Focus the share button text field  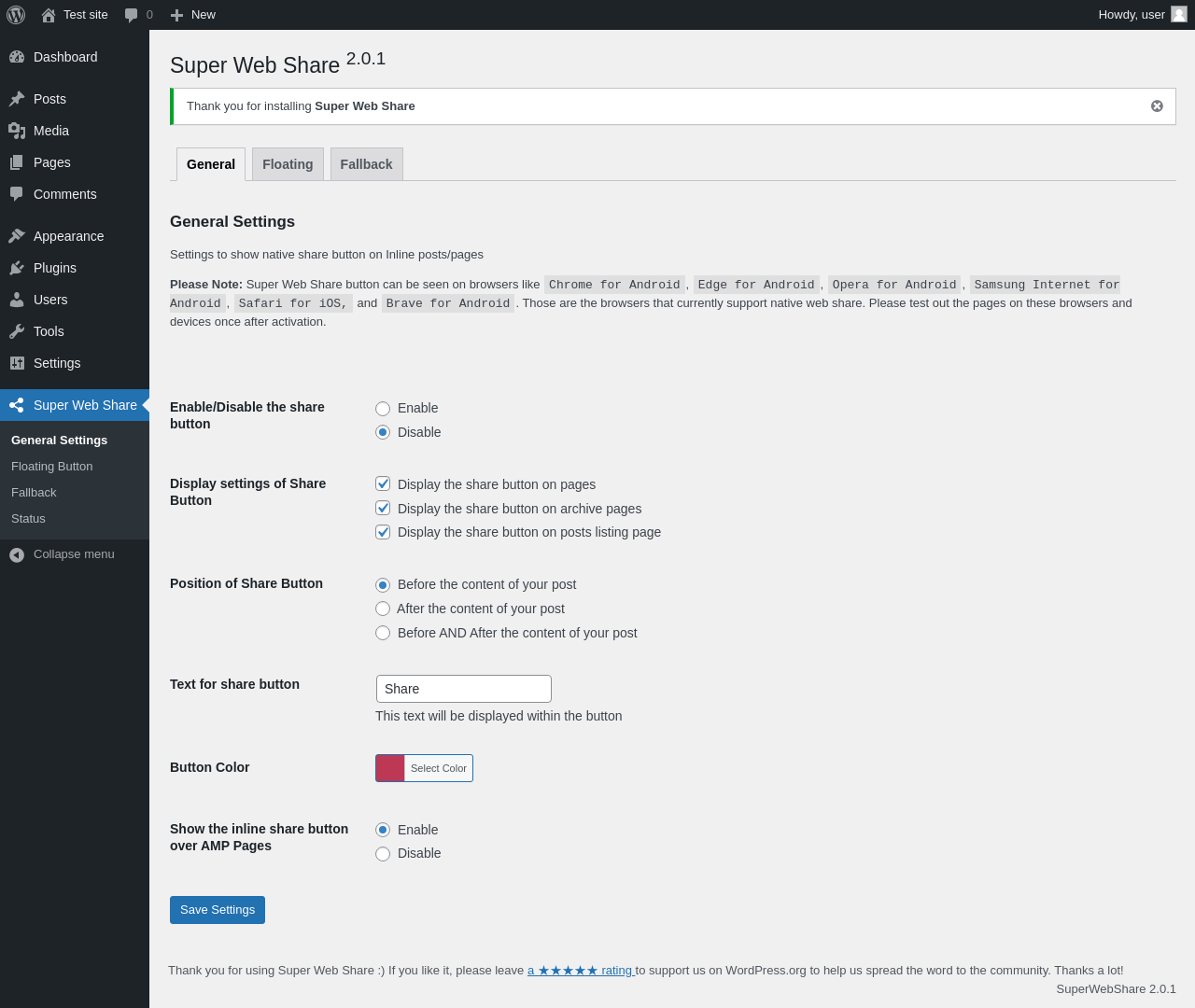point(464,689)
